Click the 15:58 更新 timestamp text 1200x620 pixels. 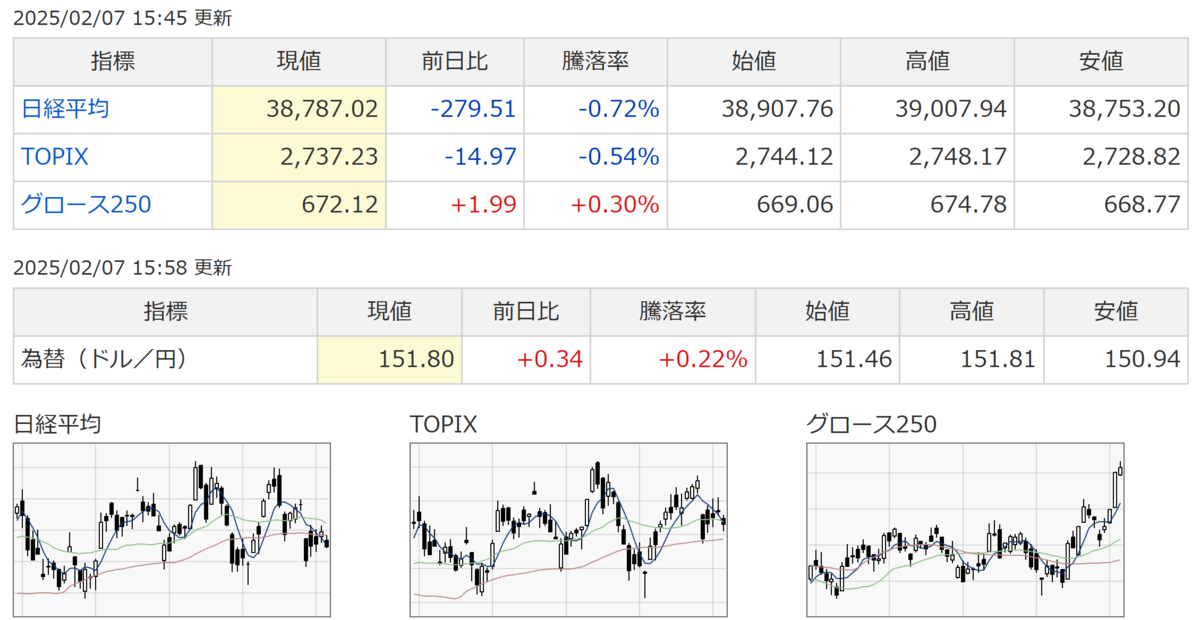pyautogui.click(x=190, y=268)
